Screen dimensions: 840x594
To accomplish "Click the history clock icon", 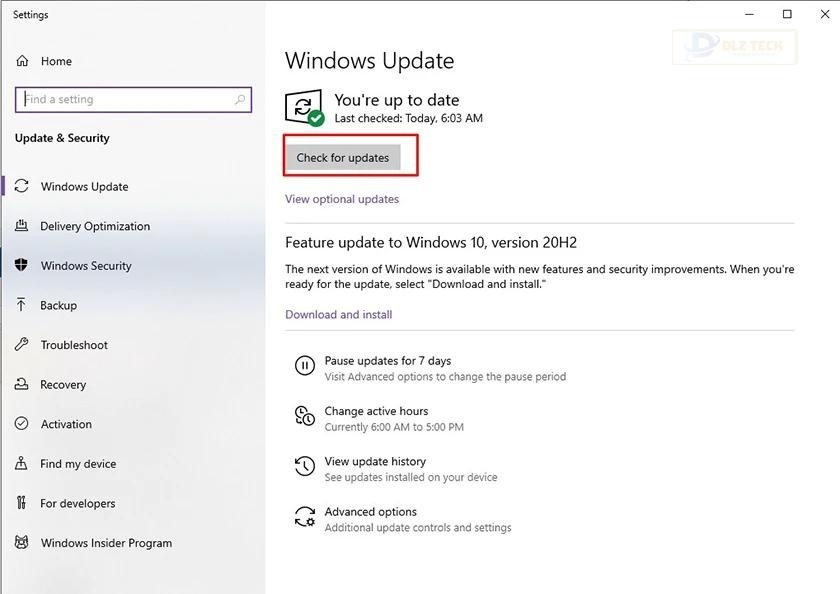I will [305, 466].
